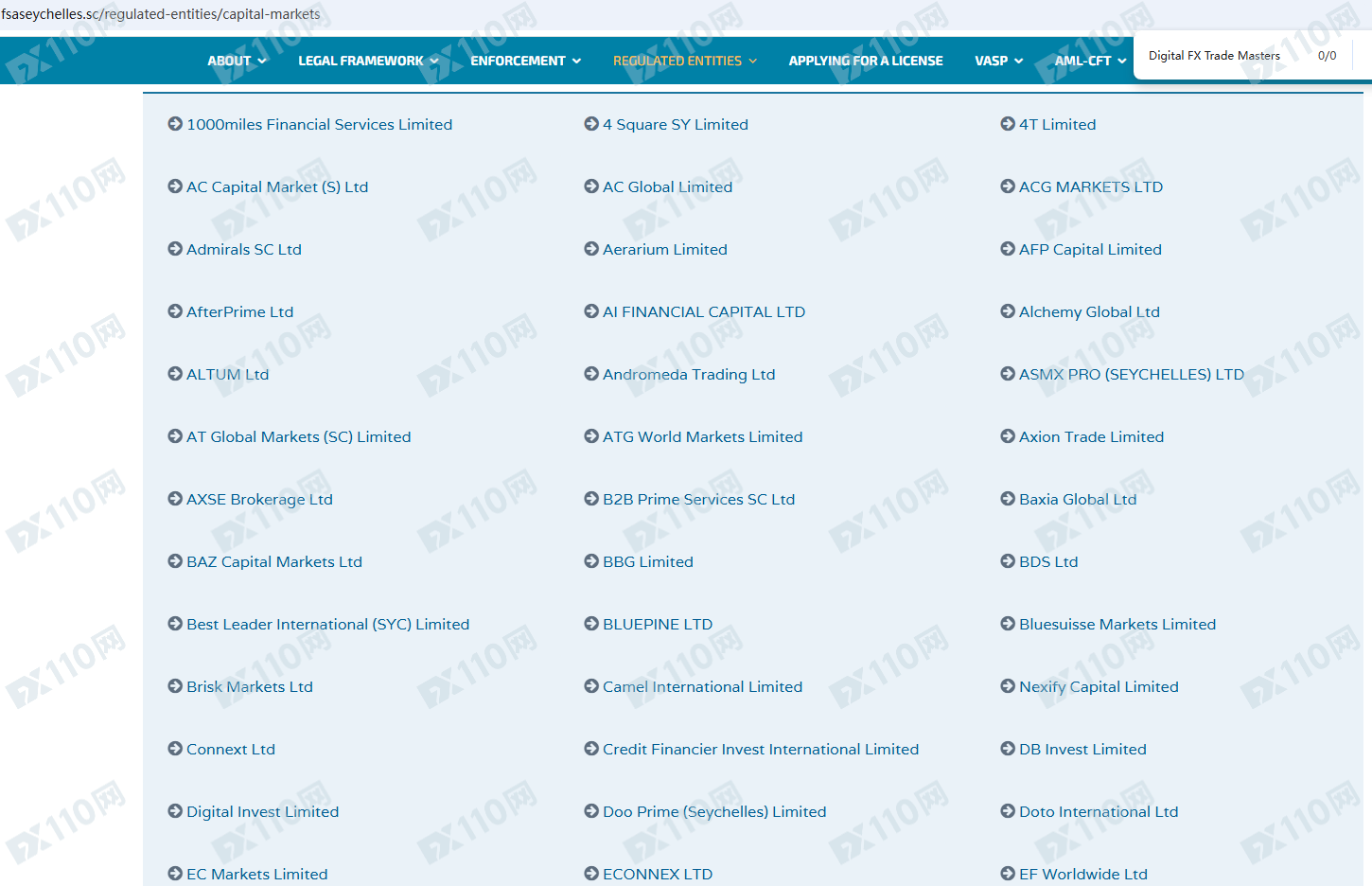The height and width of the screenshot is (886, 1372).
Task: Expand the ABOUT dropdown menu
Action: (237, 61)
